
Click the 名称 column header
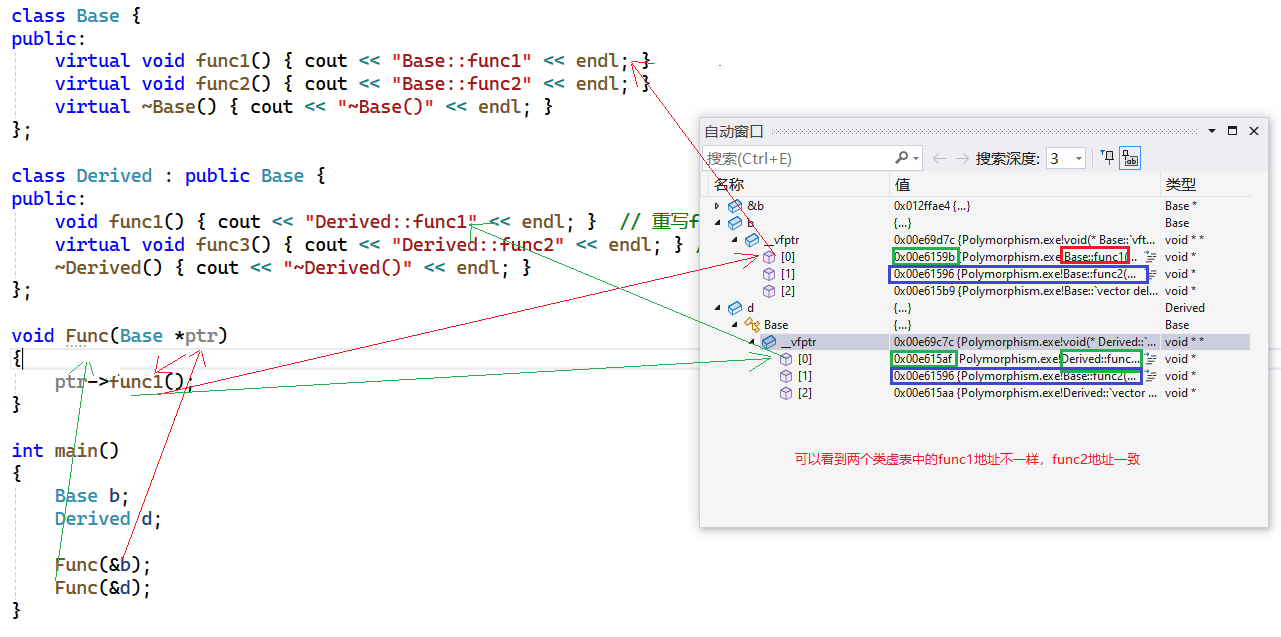coord(799,185)
